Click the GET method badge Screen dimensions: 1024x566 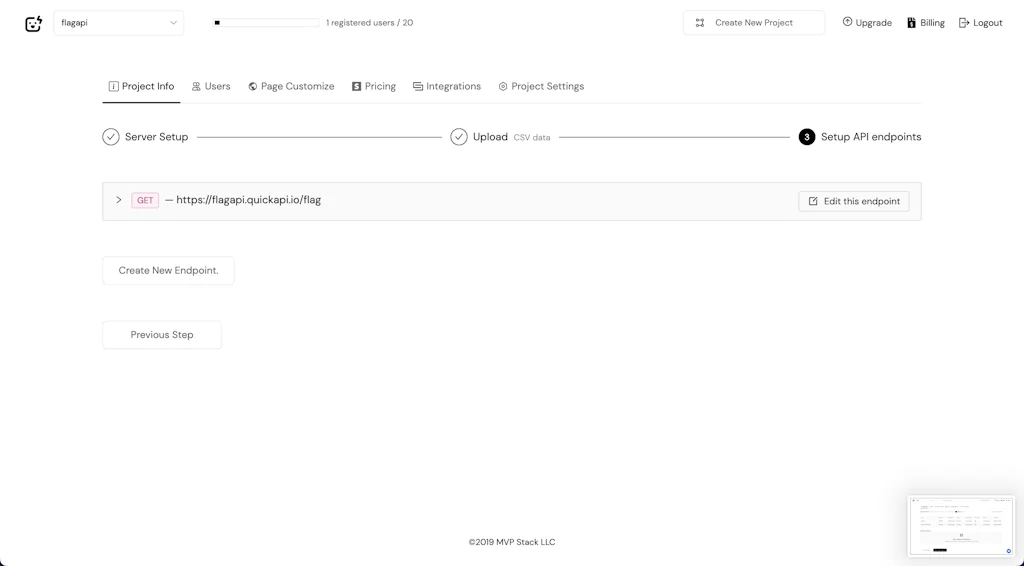(145, 200)
